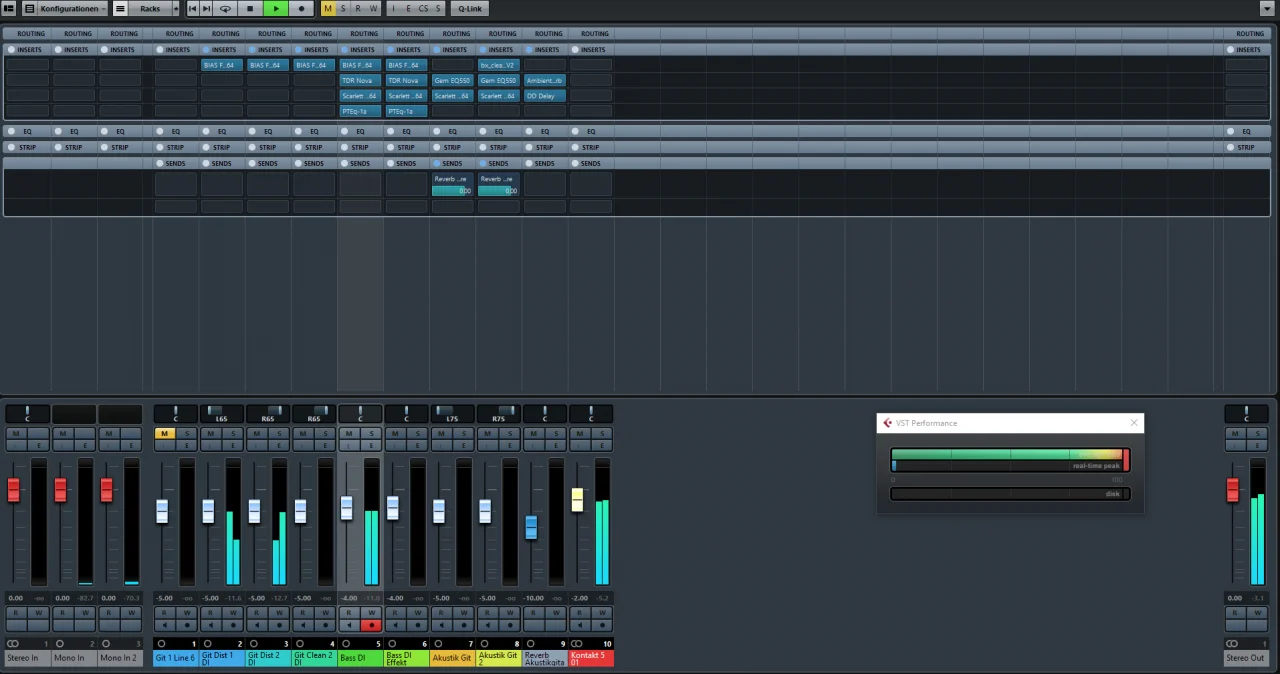Click the Record button in the transport bar
1280x674 pixels.
[301, 9]
